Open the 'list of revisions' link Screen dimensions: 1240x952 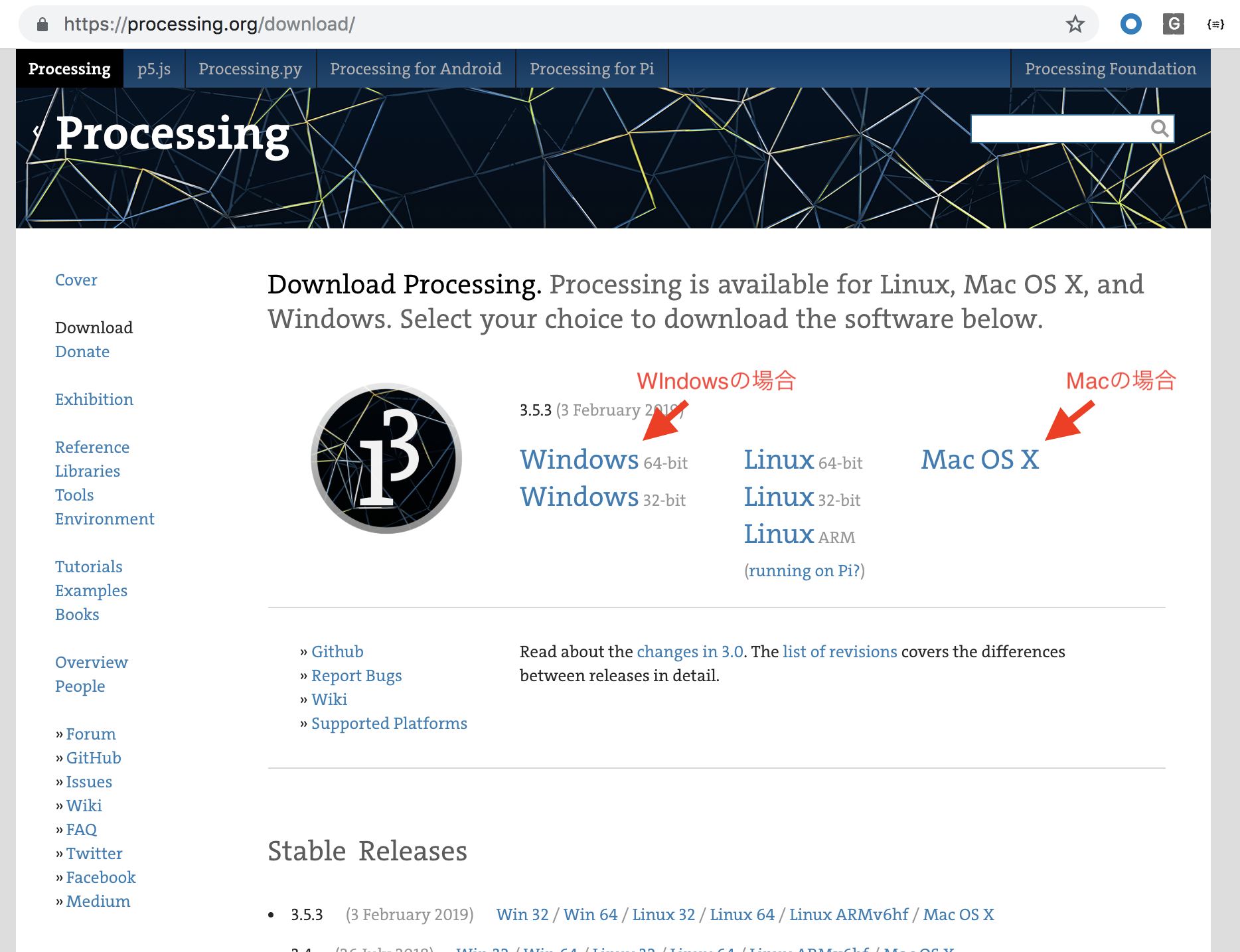click(840, 652)
